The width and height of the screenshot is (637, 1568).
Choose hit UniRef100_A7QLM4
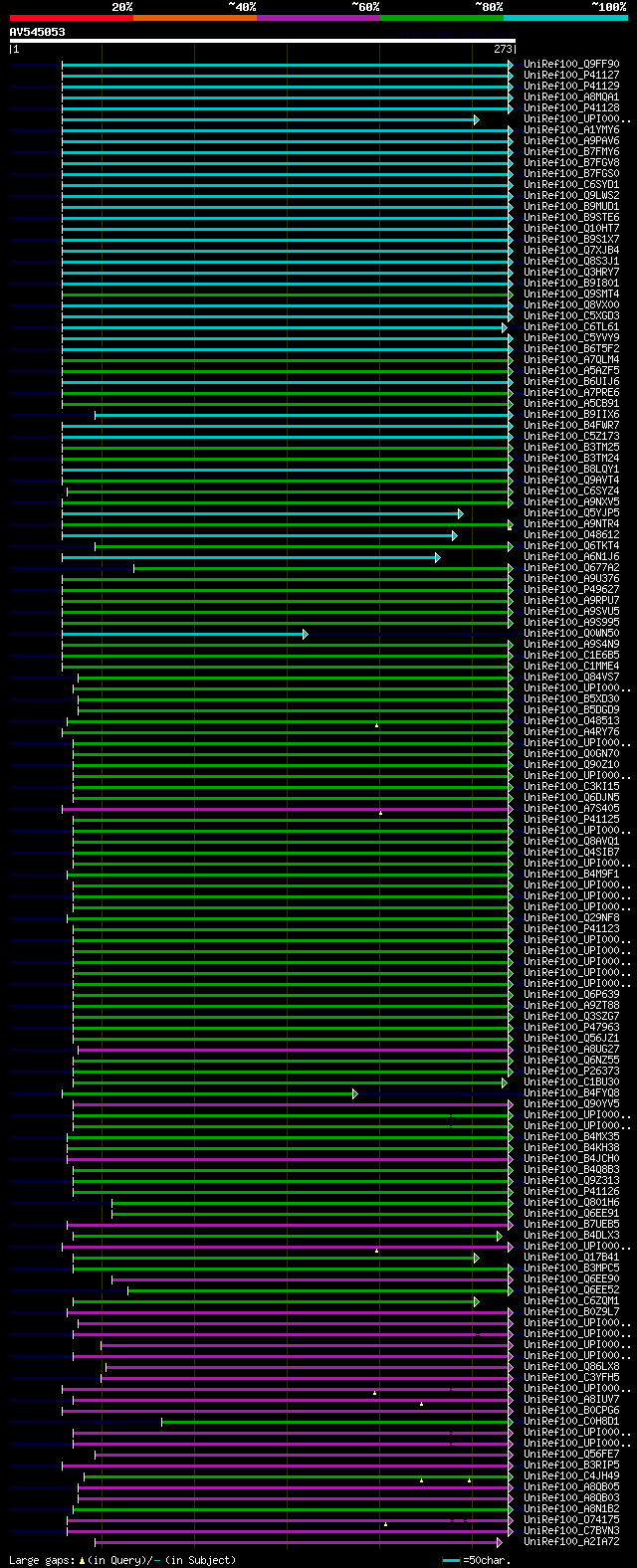click(571, 360)
